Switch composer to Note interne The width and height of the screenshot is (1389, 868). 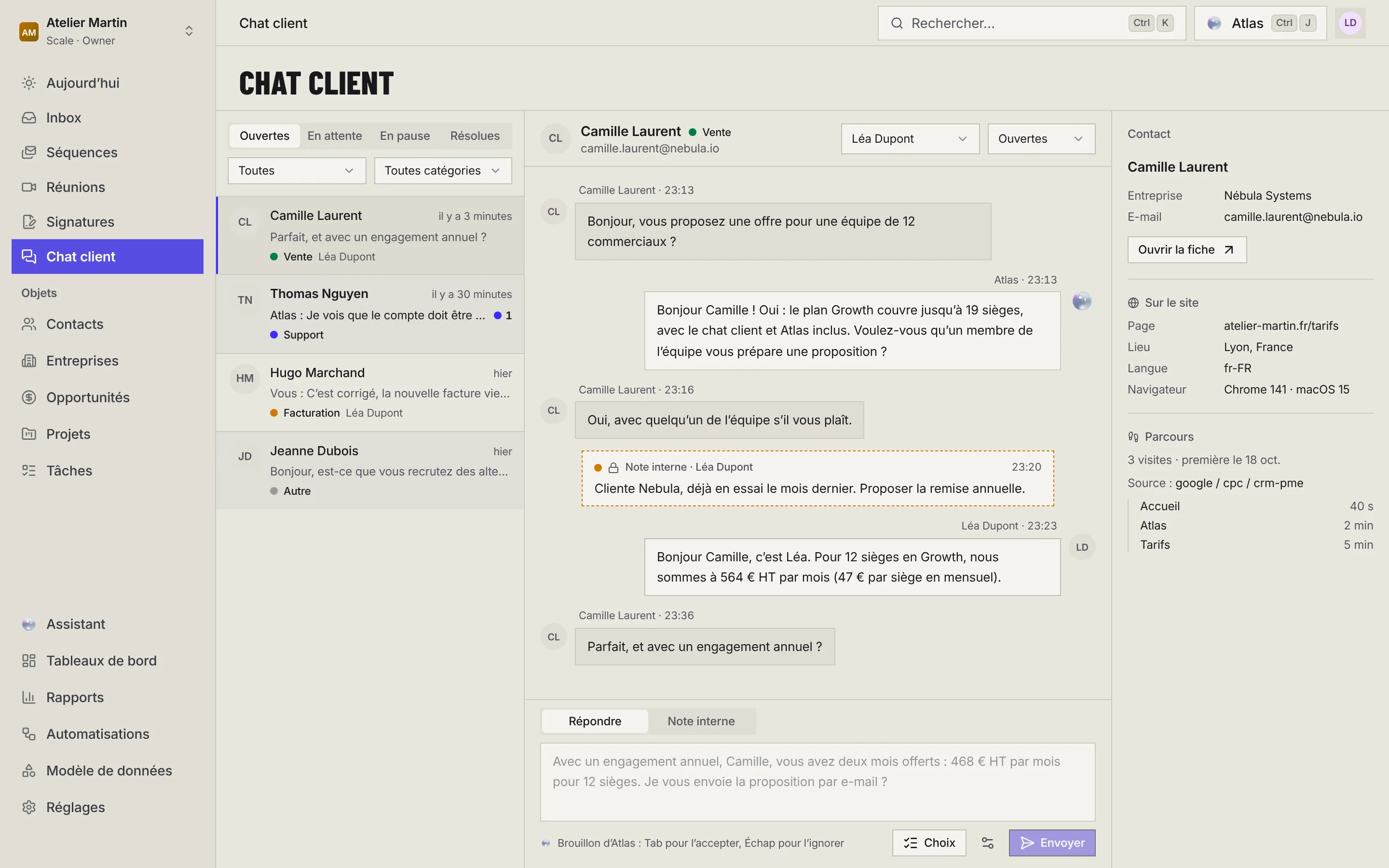click(701, 721)
